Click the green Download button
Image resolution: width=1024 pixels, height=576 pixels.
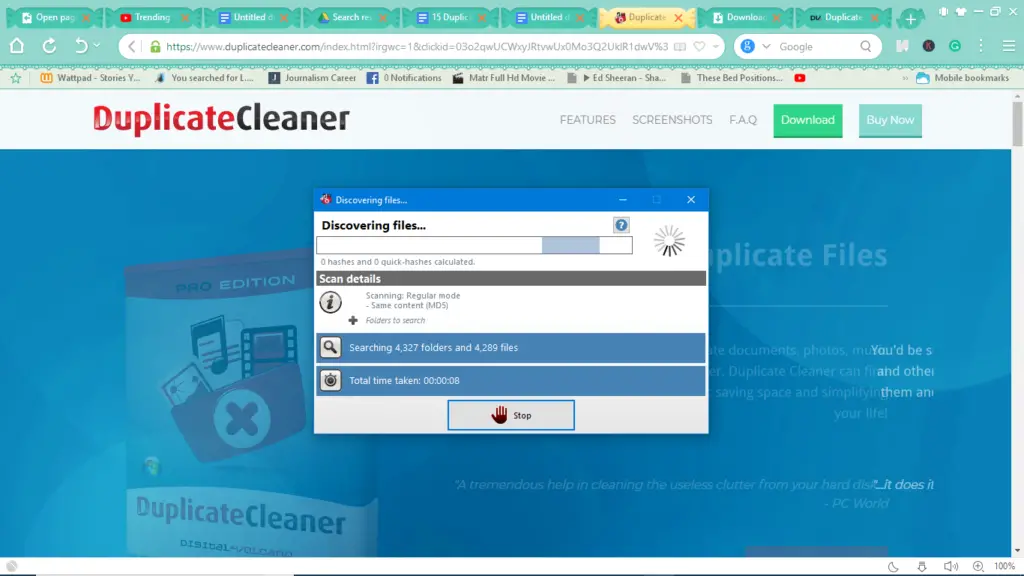[x=808, y=120]
